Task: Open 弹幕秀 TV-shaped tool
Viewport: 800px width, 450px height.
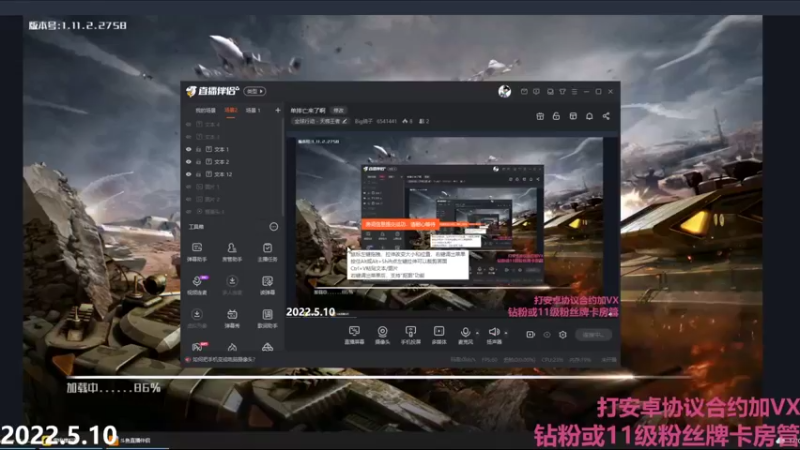Action: (232, 318)
